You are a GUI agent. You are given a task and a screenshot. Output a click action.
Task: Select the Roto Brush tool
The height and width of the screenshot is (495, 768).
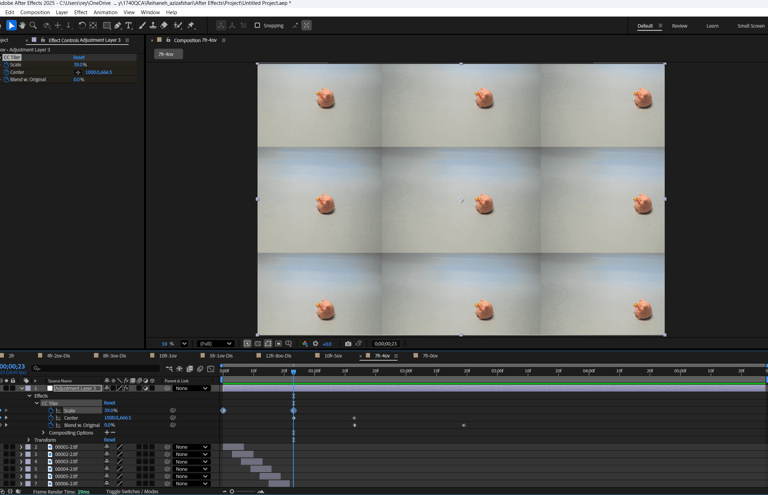(x=178, y=25)
